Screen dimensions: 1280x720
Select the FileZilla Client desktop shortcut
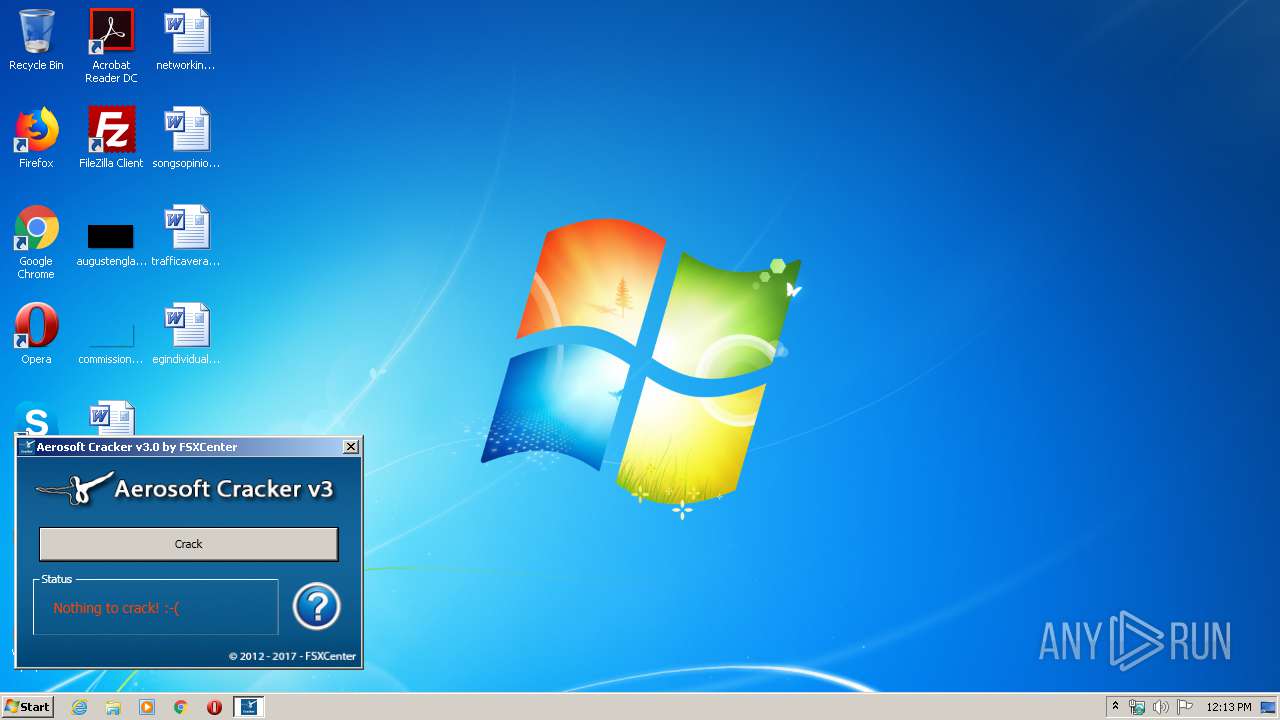[x=111, y=138]
